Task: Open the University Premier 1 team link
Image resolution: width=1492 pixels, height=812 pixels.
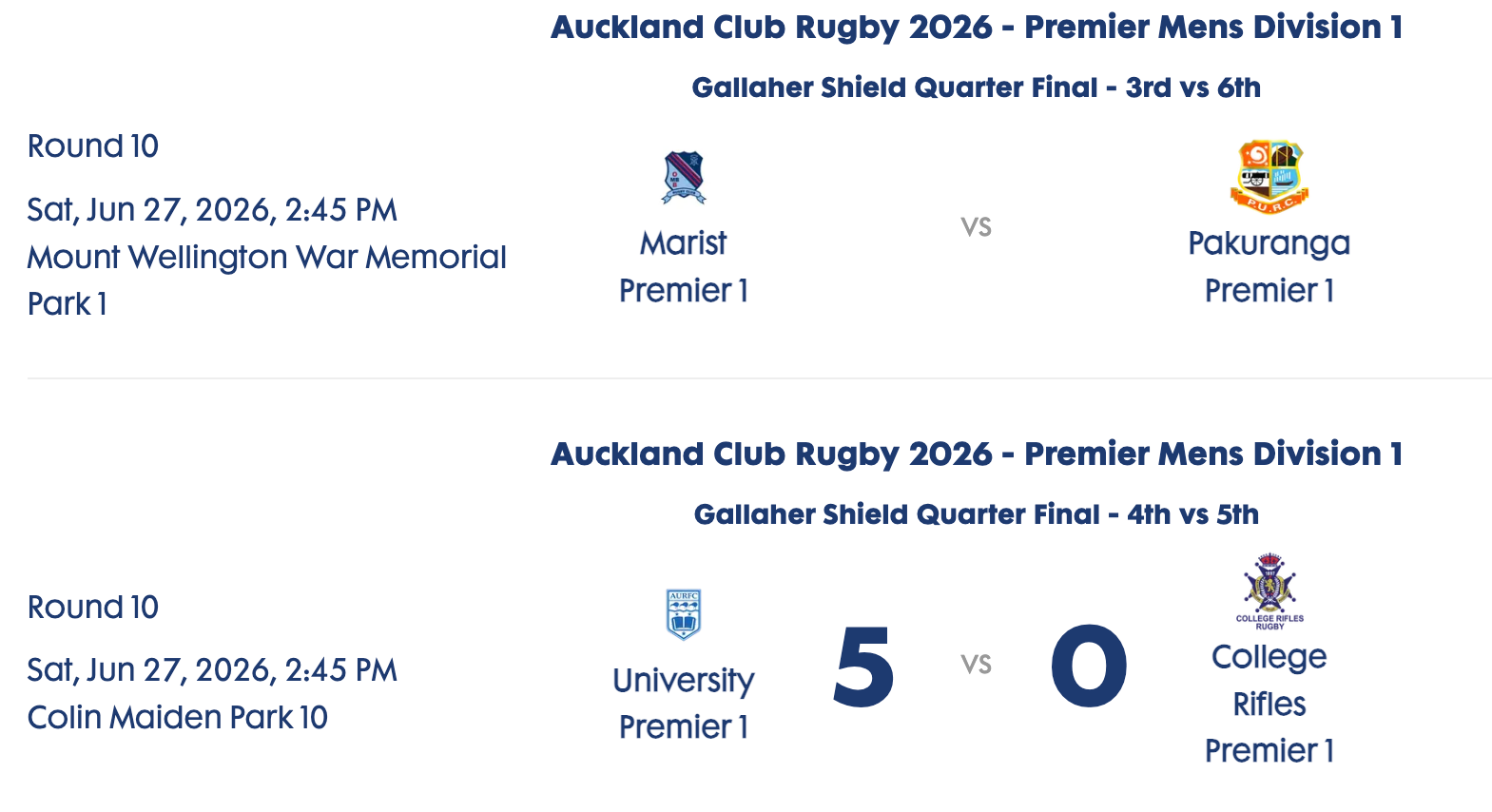Action: point(684,704)
